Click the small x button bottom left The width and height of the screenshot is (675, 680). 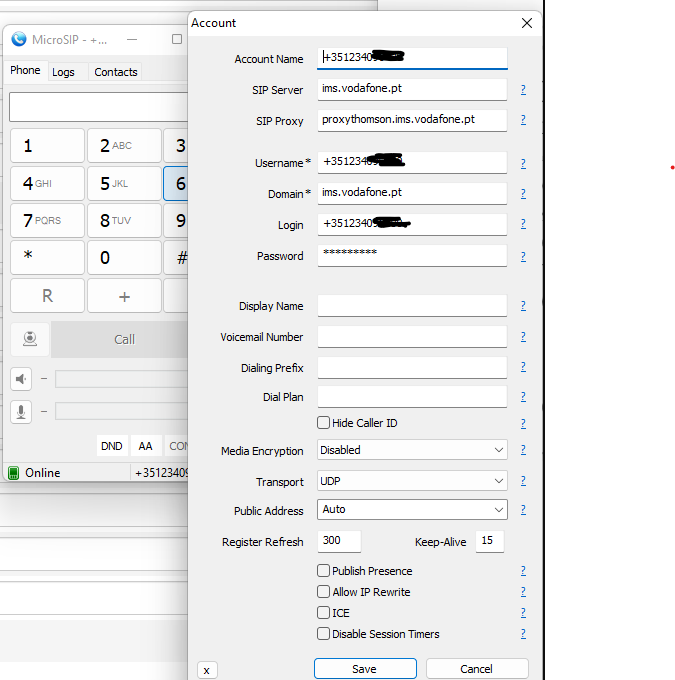coord(207,670)
